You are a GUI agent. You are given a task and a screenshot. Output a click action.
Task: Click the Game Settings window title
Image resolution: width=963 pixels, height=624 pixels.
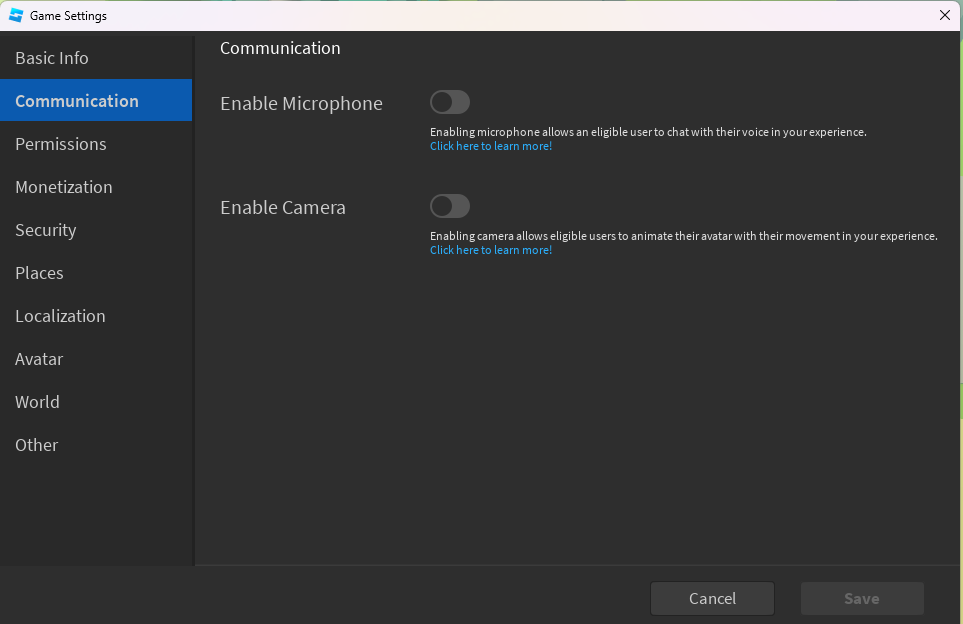[x=68, y=16]
